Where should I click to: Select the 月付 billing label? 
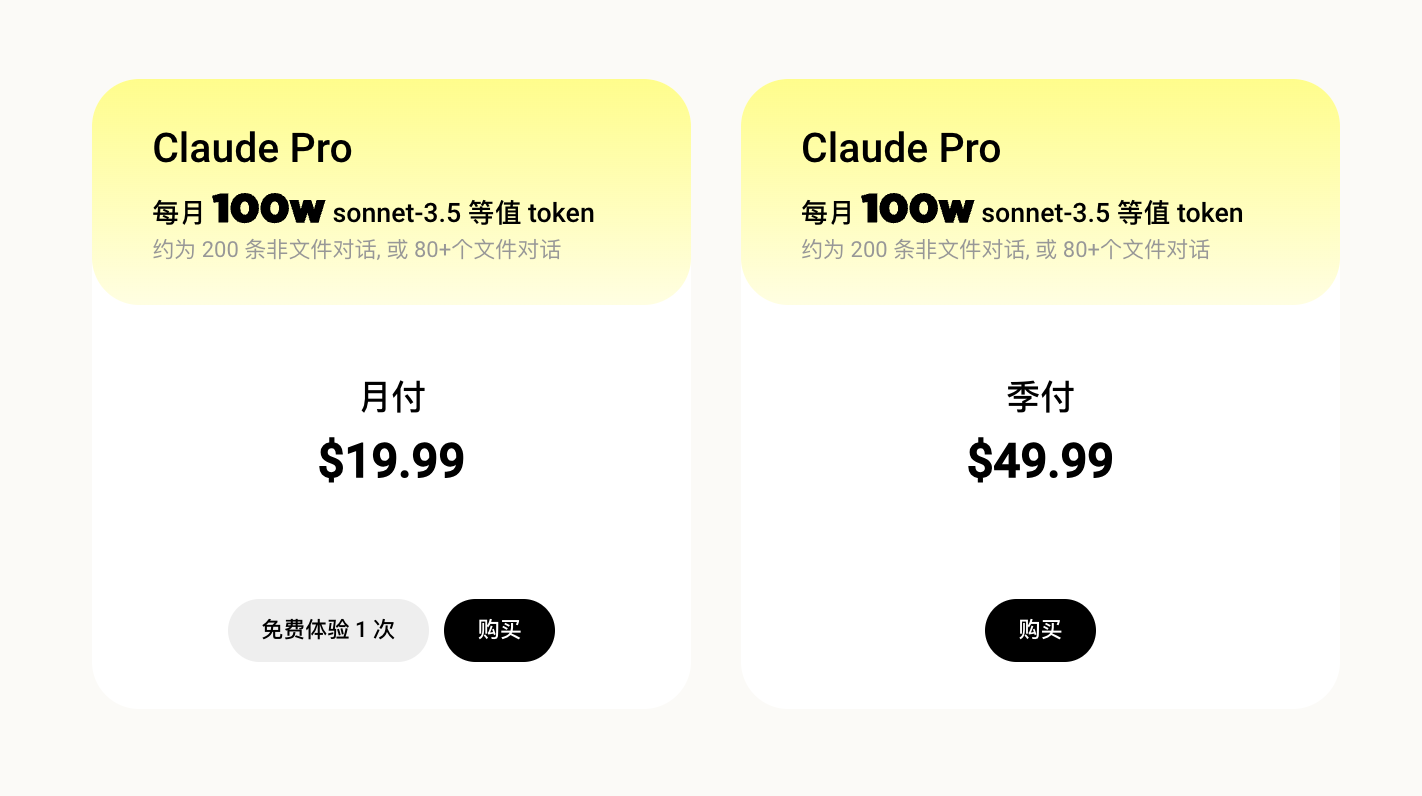(x=391, y=397)
